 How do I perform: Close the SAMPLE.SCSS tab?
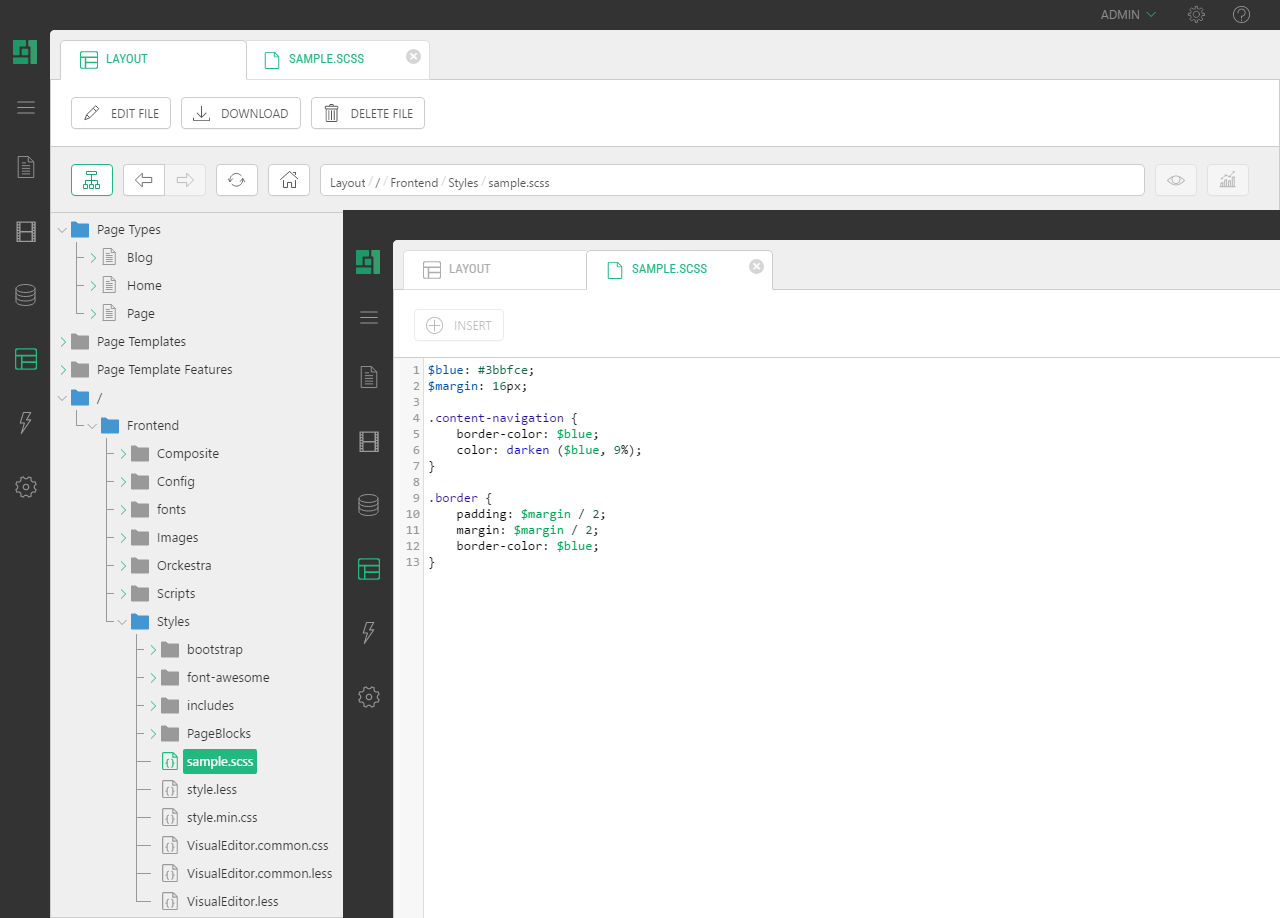click(x=413, y=57)
